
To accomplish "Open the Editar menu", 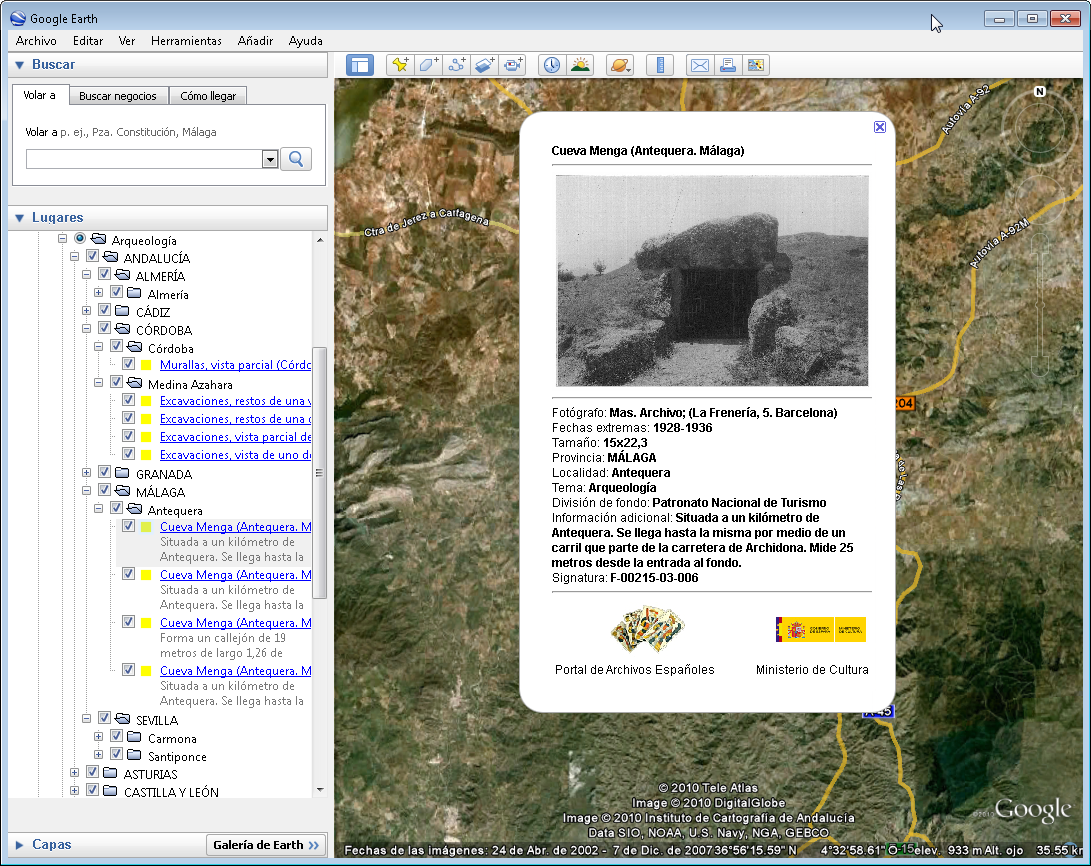I will 88,41.
